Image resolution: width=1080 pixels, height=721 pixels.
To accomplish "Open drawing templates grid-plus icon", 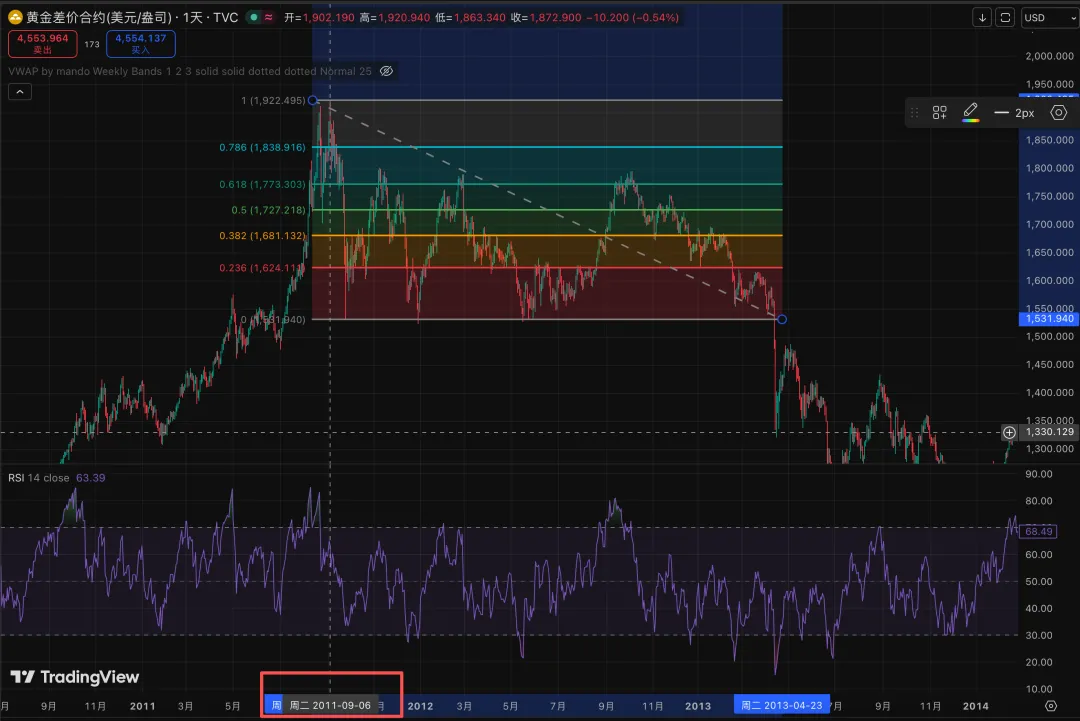I will (939, 112).
